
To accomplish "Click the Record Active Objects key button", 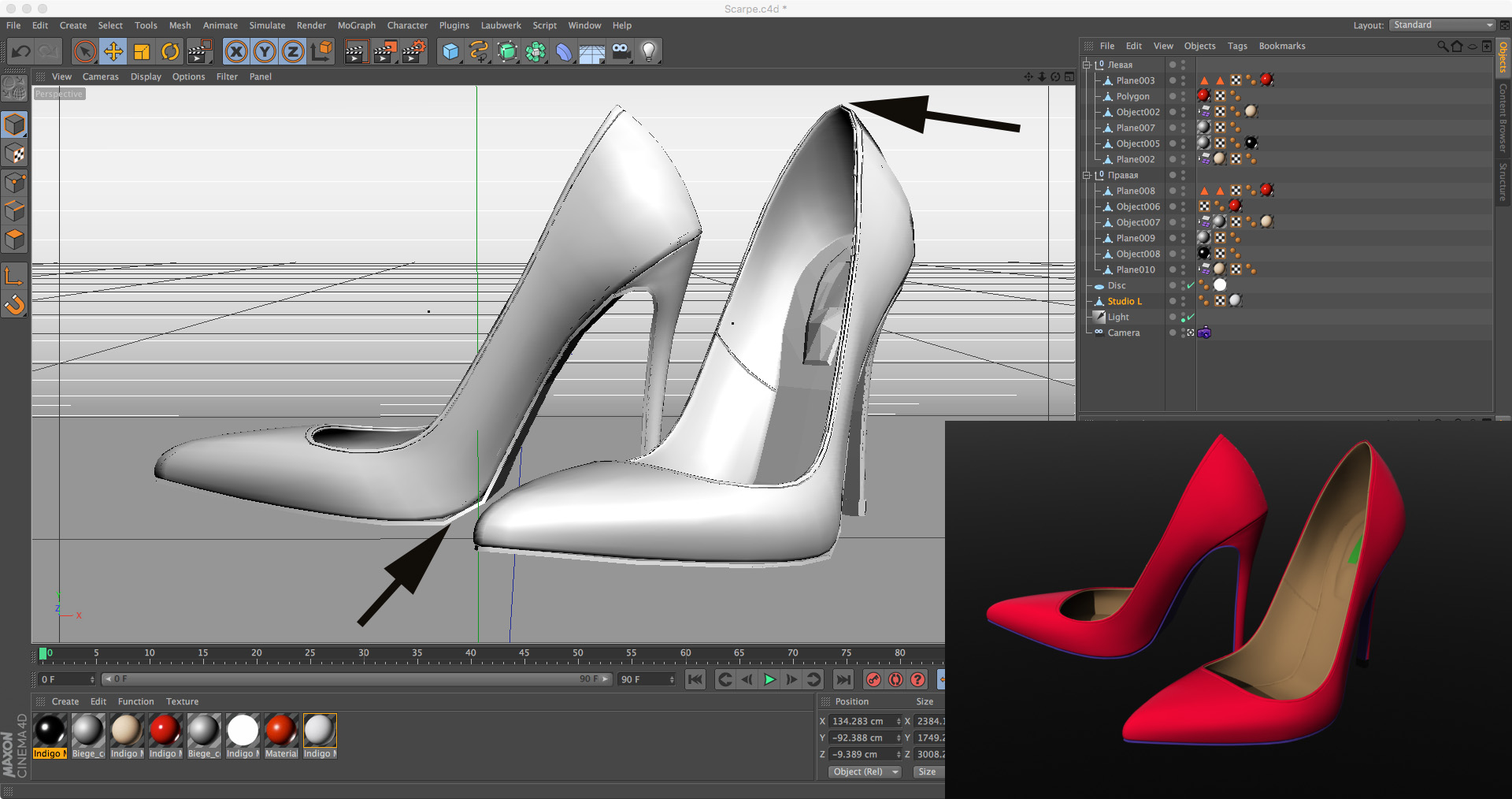I will 873,679.
